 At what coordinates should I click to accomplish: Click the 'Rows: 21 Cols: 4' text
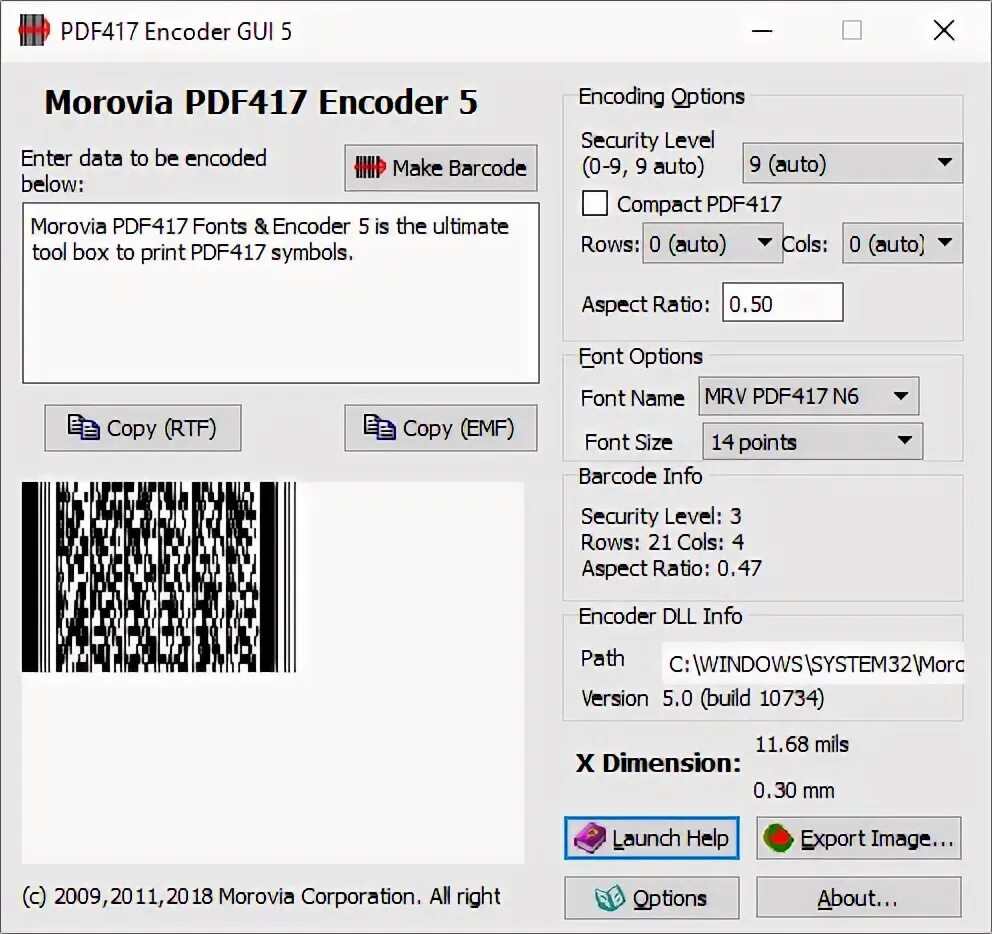(x=662, y=542)
